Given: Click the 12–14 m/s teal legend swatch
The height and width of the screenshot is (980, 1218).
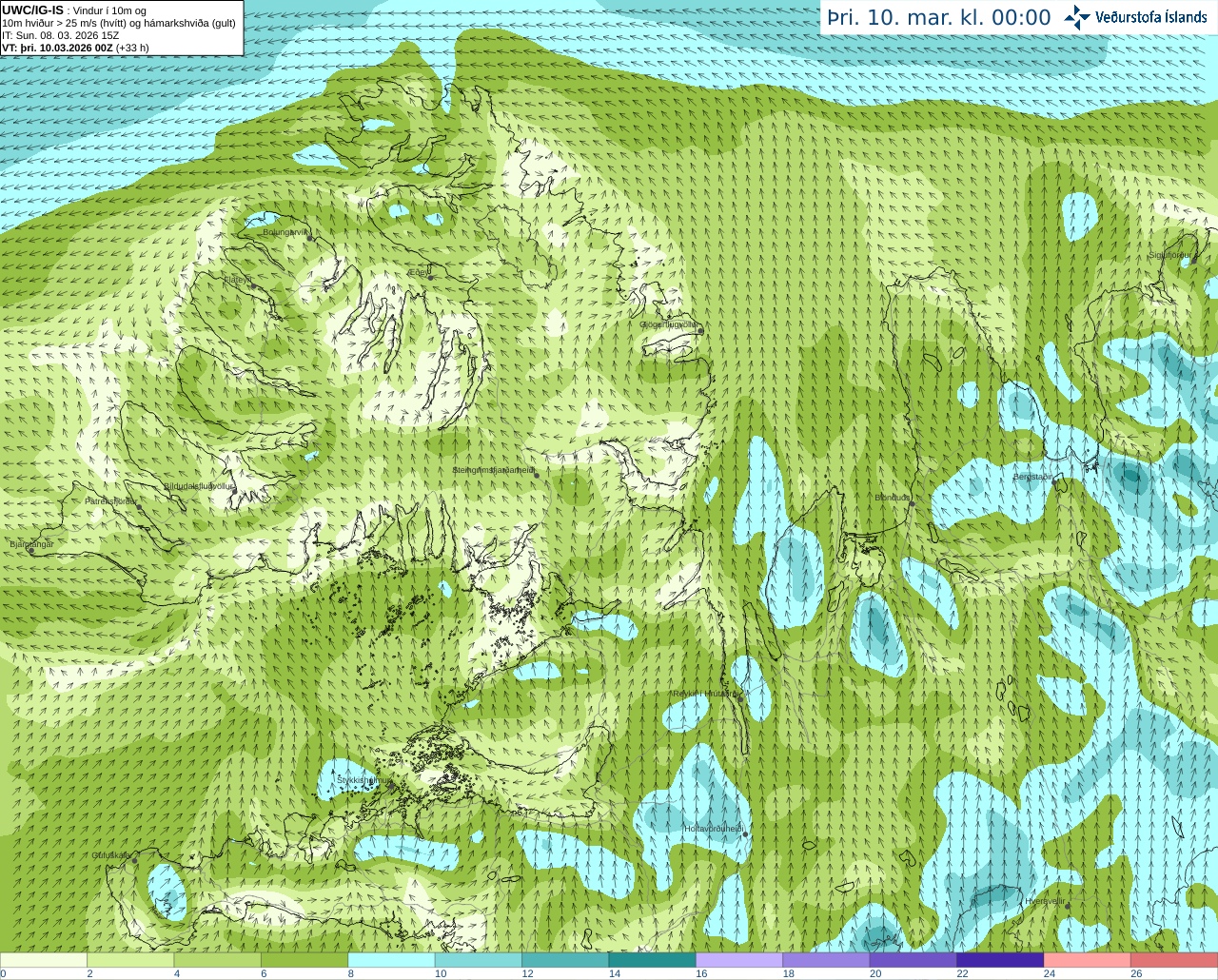Looking at the screenshot, I should coord(565,960).
